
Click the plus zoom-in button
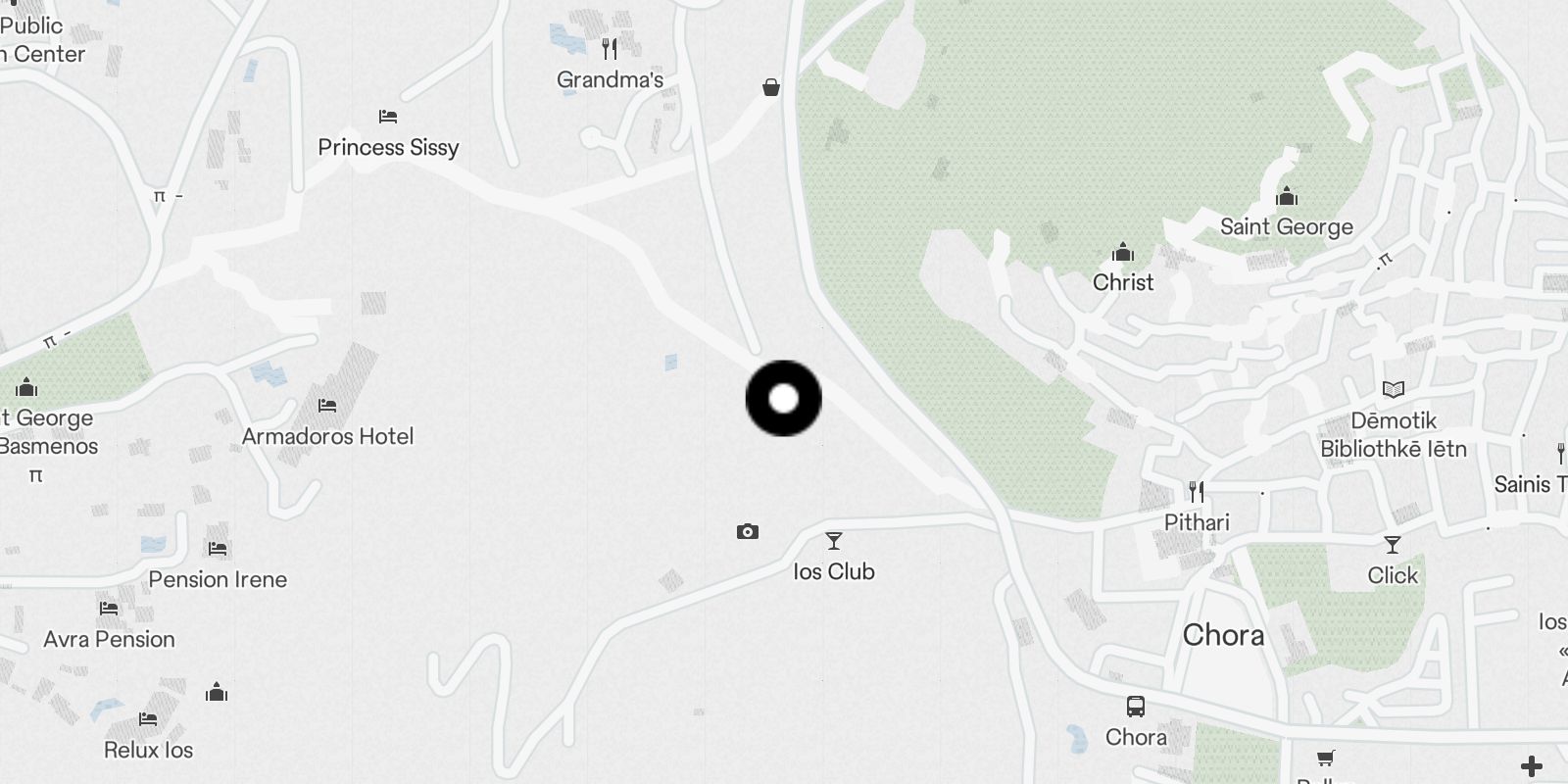click(1532, 766)
